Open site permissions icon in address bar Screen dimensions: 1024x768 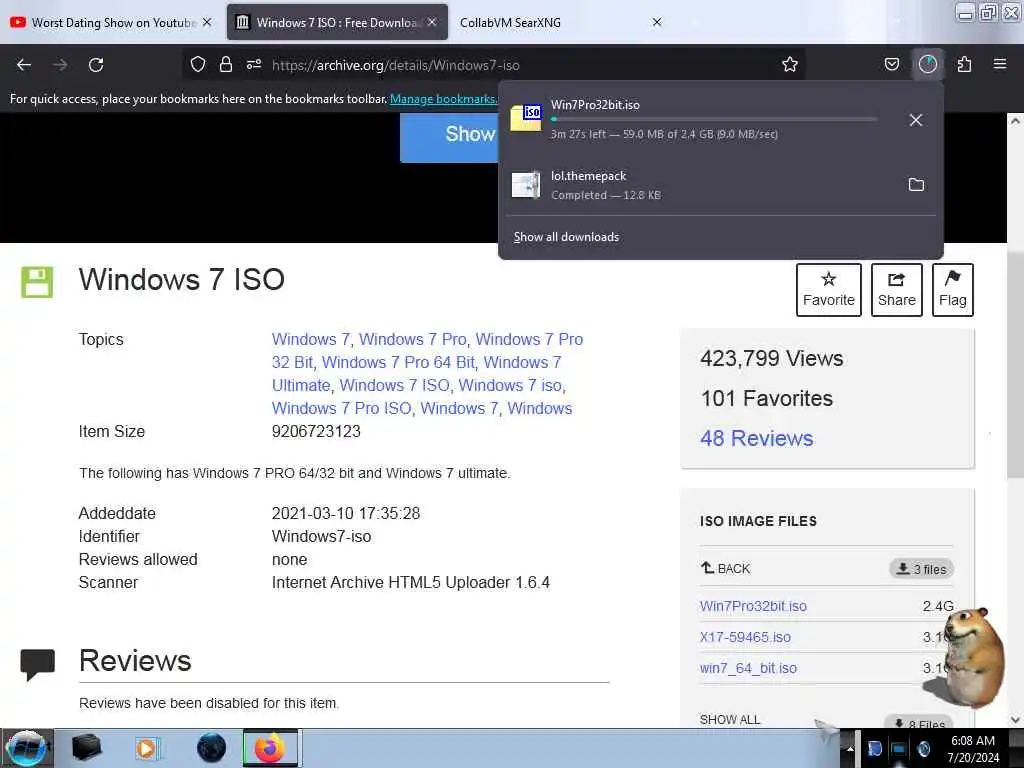pos(254,64)
